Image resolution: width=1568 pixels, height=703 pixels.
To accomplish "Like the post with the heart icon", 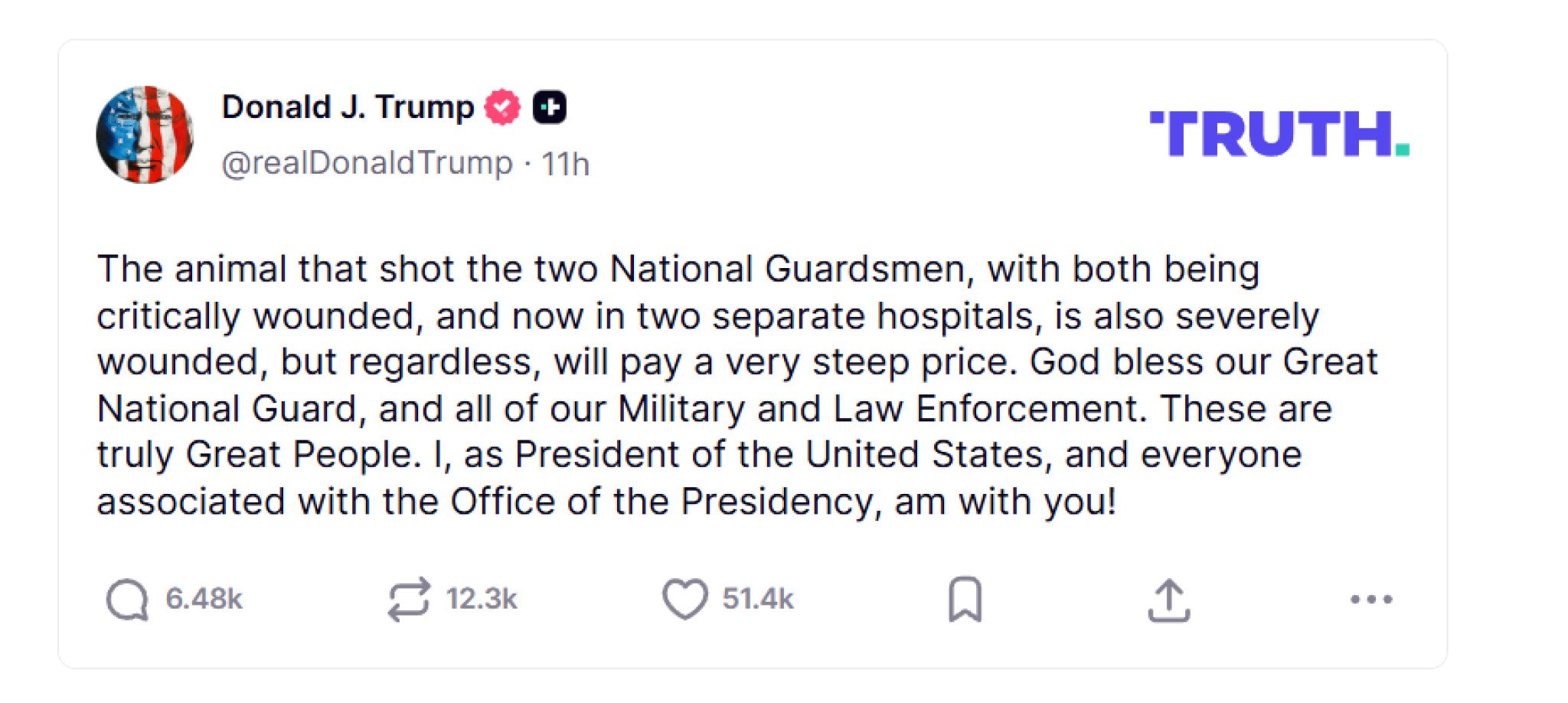I will [684, 599].
